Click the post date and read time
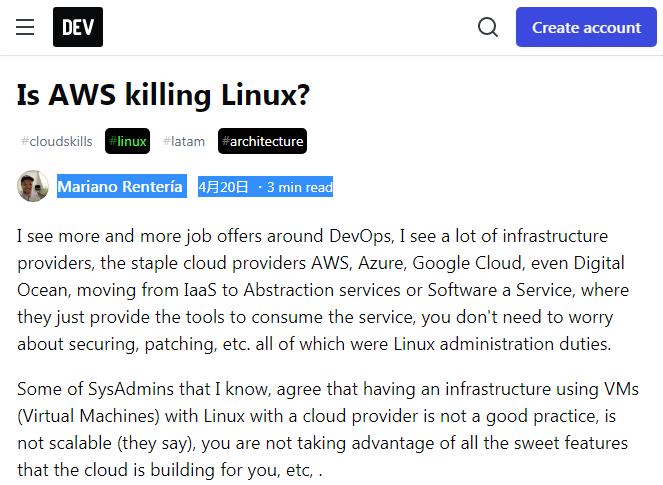 coord(265,186)
